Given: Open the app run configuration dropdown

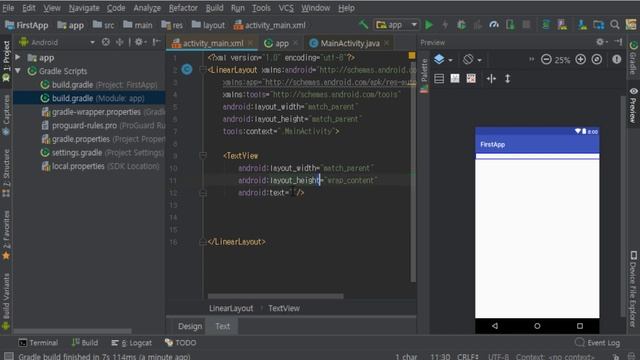Looking at the screenshot, I should (x=396, y=25).
